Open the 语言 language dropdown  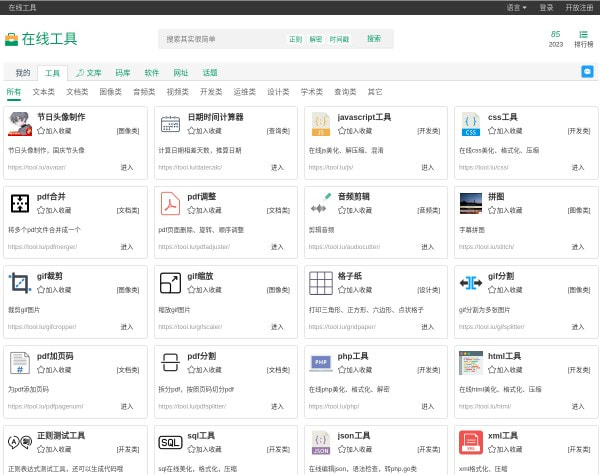(516, 7)
